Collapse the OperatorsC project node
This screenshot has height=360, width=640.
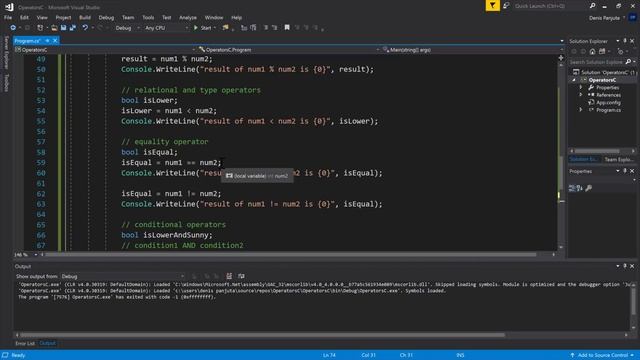coord(574,80)
